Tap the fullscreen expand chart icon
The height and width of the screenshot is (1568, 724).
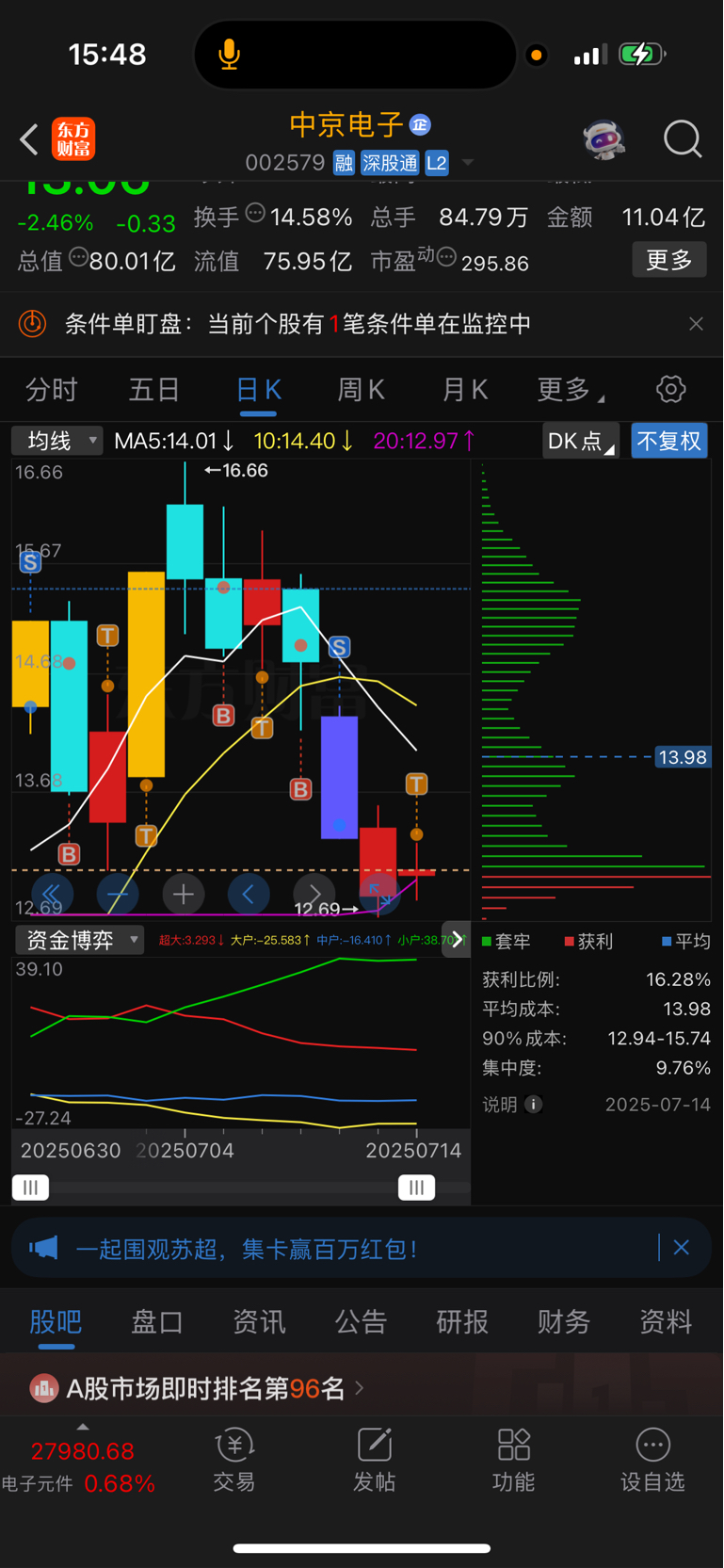(380, 894)
